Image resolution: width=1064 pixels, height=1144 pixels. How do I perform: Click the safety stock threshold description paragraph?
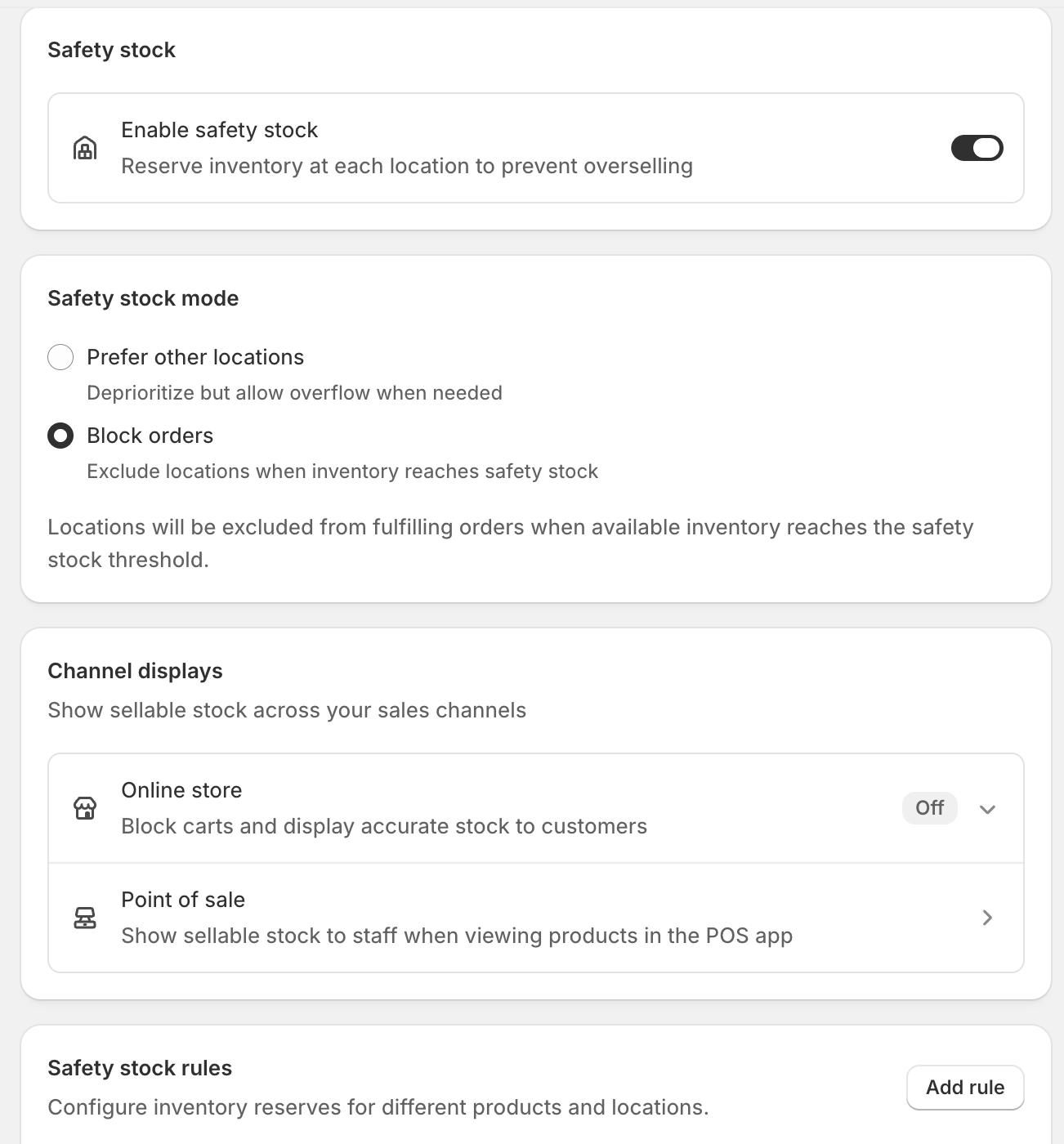pos(510,543)
